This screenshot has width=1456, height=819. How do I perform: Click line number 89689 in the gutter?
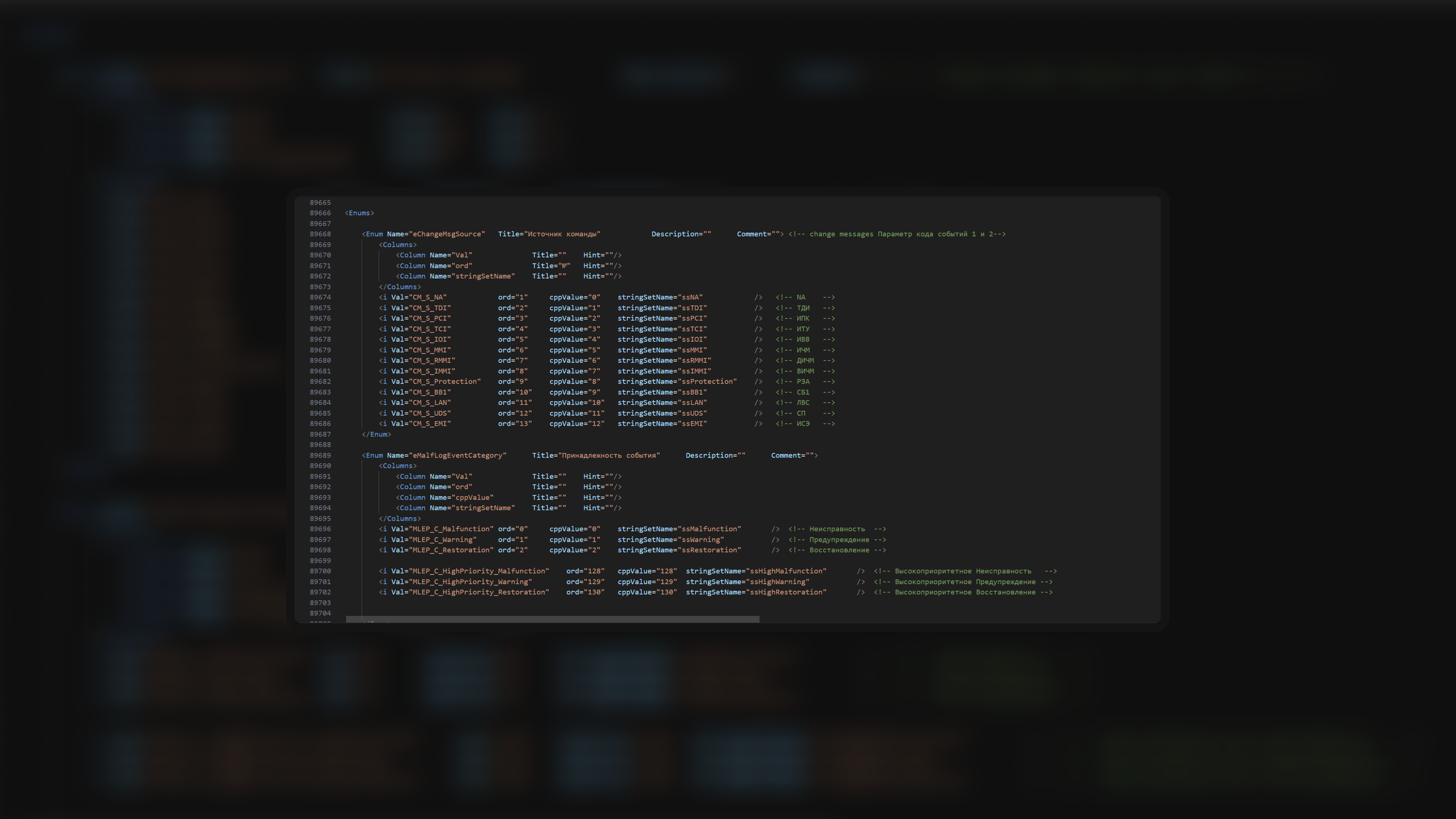(x=320, y=456)
